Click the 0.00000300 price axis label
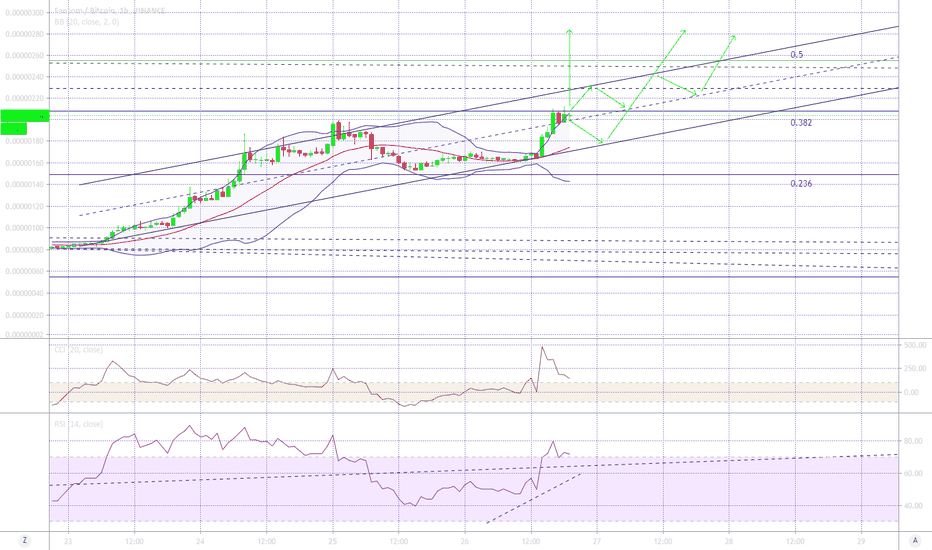The height and width of the screenshot is (550, 932). (24, 12)
